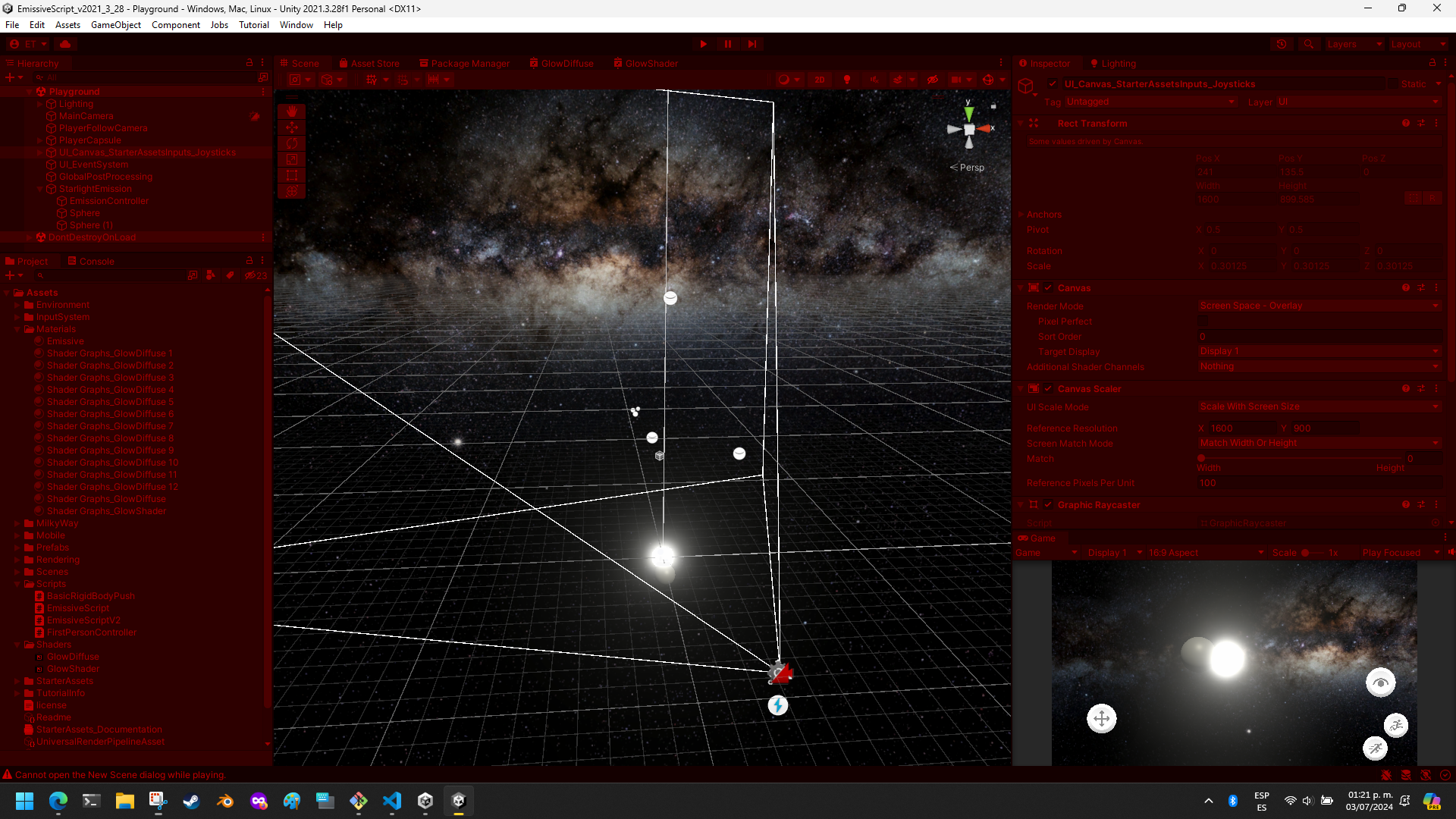Select the Transform tool in Scene toolbar
The width and height of the screenshot is (1456, 819).
pos(292,191)
